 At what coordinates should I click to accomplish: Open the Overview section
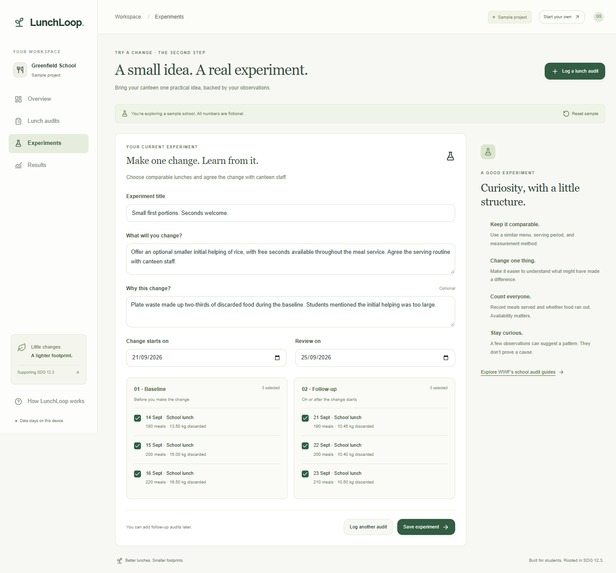pyautogui.click(x=49, y=99)
